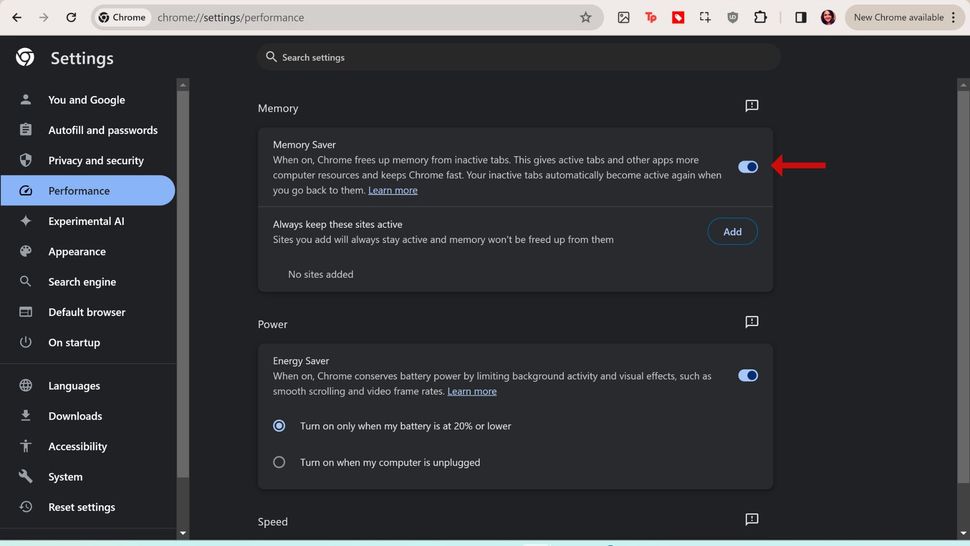Open the Extensions puzzle icon
This screenshot has width=970, height=546.
760,17
